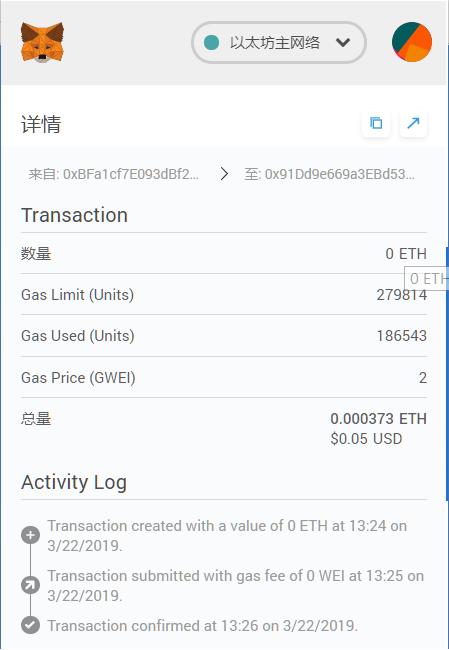
Task: Expand the 以太坊主网络 network dropdown
Action: coord(279,42)
